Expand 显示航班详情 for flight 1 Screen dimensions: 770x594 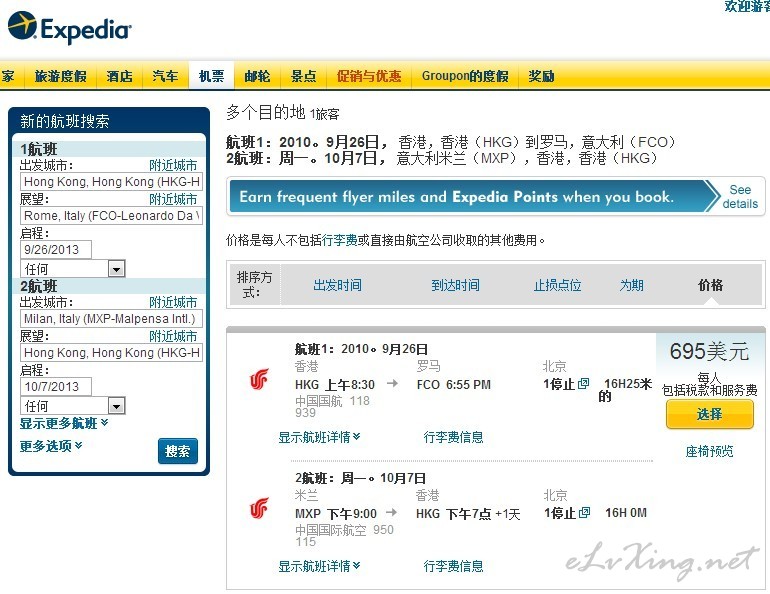(319, 437)
